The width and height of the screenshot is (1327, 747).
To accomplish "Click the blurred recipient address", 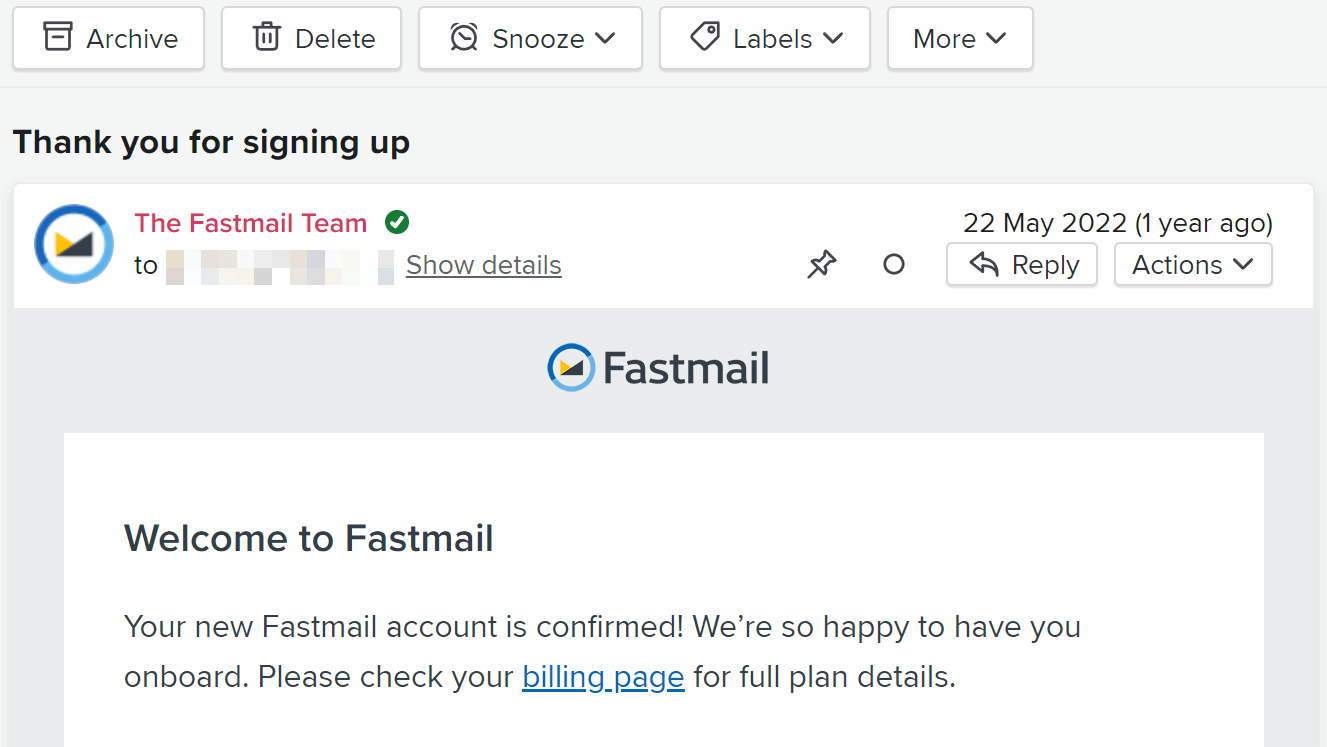I will (x=280, y=268).
